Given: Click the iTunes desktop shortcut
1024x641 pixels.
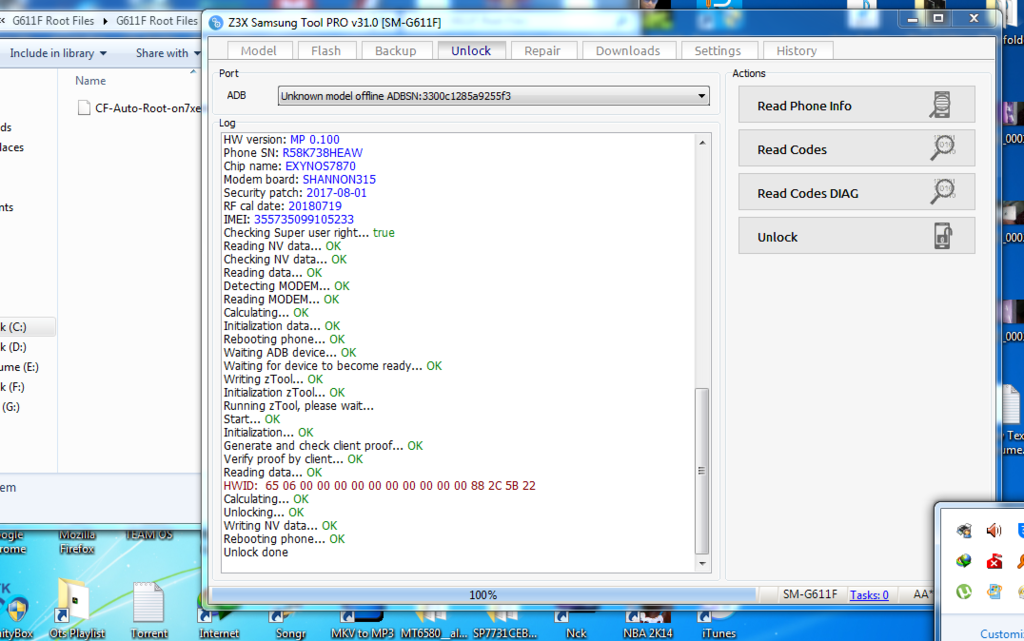Looking at the screenshot, I should point(718,623).
